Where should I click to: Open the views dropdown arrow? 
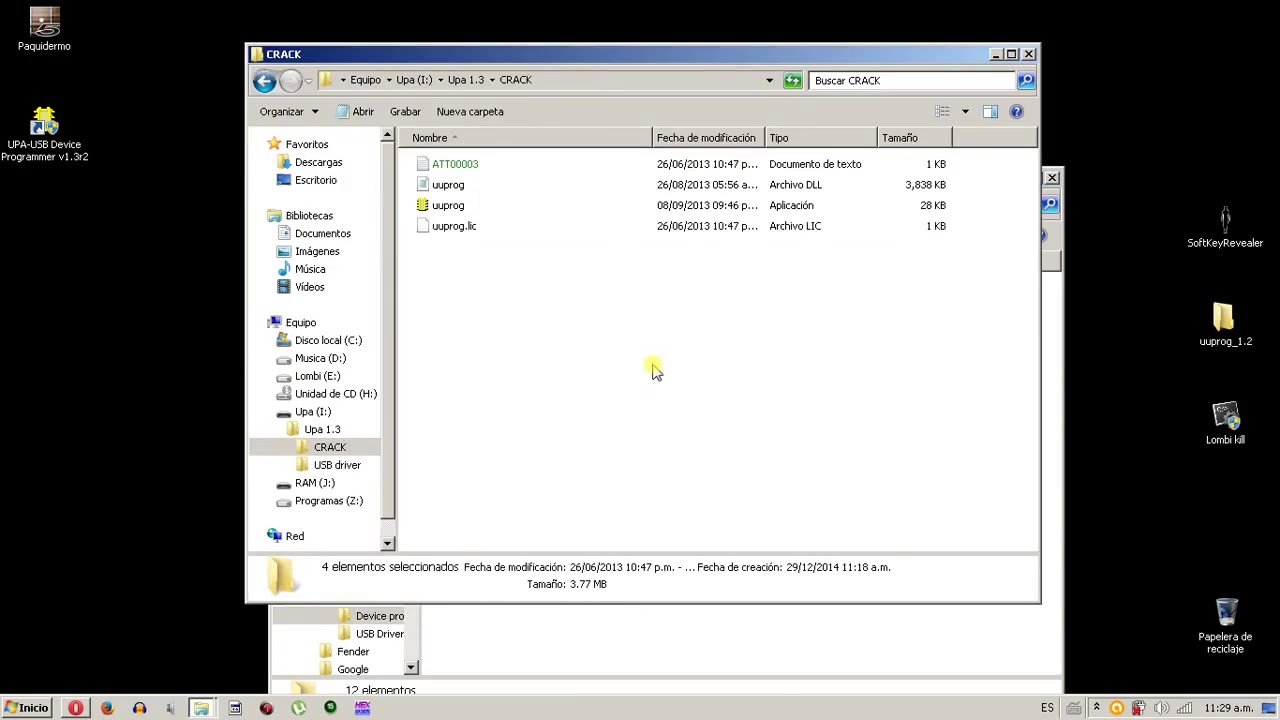[x=965, y=112]
